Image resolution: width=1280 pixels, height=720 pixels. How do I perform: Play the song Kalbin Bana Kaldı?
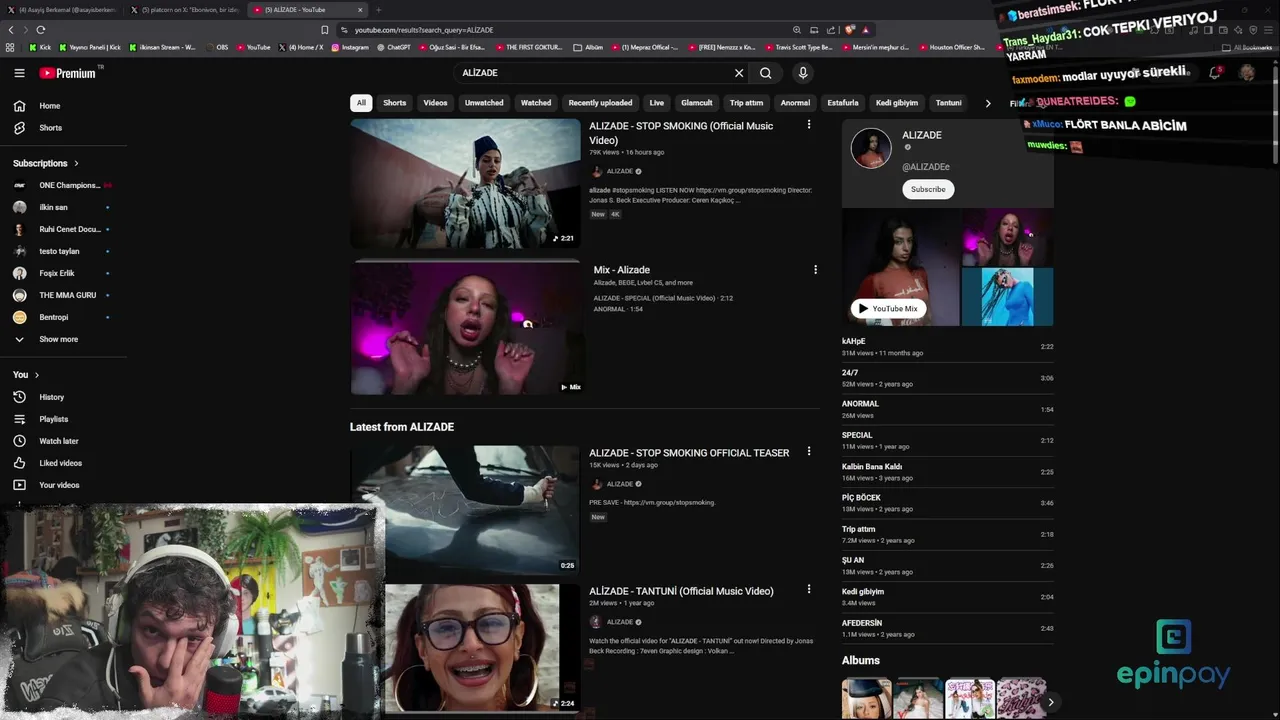click(947, 472)
